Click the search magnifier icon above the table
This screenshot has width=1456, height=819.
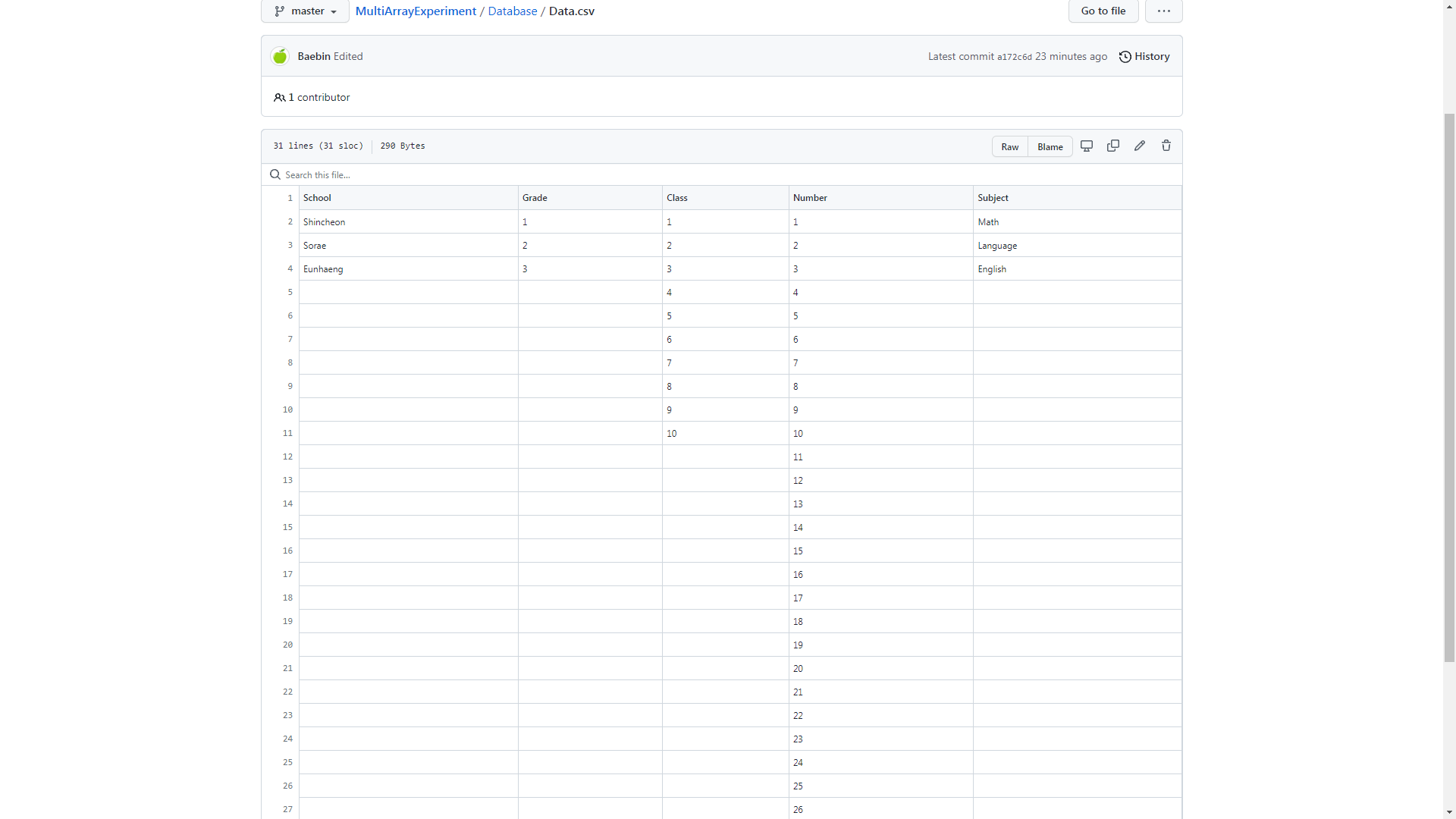(275, 174)
